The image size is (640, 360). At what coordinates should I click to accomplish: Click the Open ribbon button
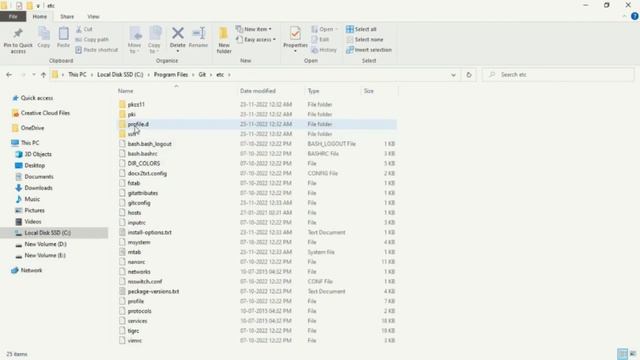pyautogui.click(x=325, y=29)
